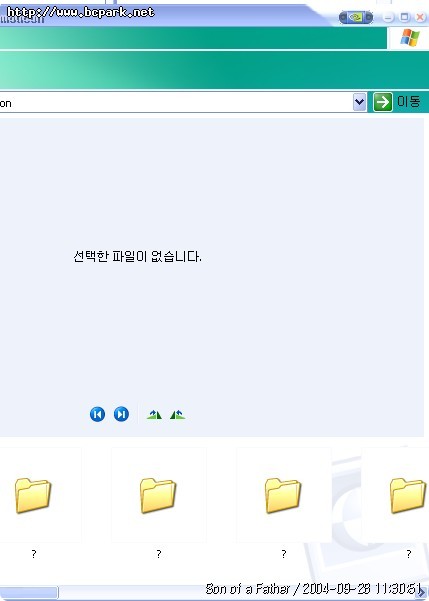Minimize the Explorer window
This screenshot has height=601, width=429.
point(388,17)
